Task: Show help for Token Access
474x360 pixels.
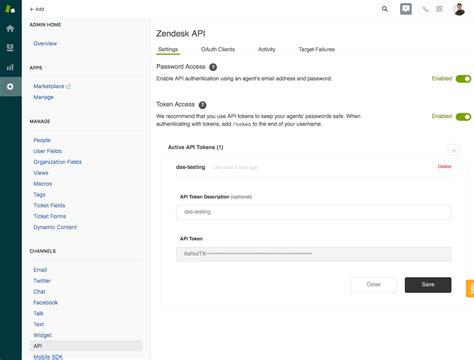Action: click(x=202, y=105)
